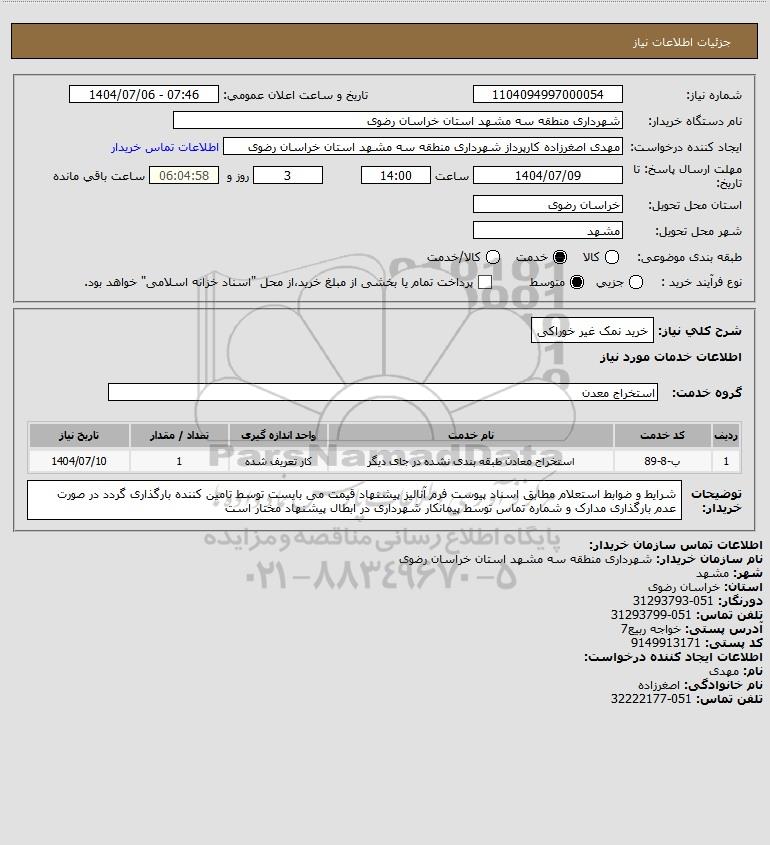Image resolution: width=770 pixels, height=845 pixels.
Task: Select the کالا radio button
Action: 612,257
